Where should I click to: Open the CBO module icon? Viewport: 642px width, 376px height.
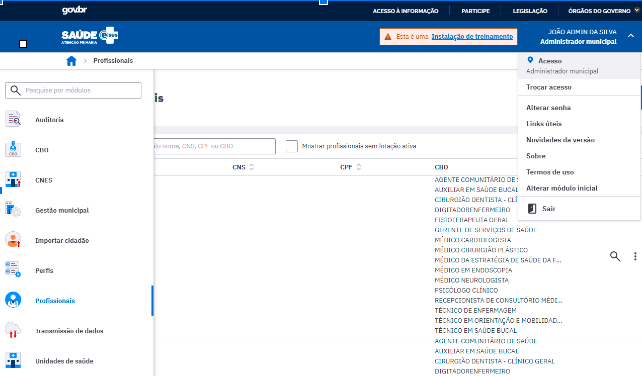(13, 149)
